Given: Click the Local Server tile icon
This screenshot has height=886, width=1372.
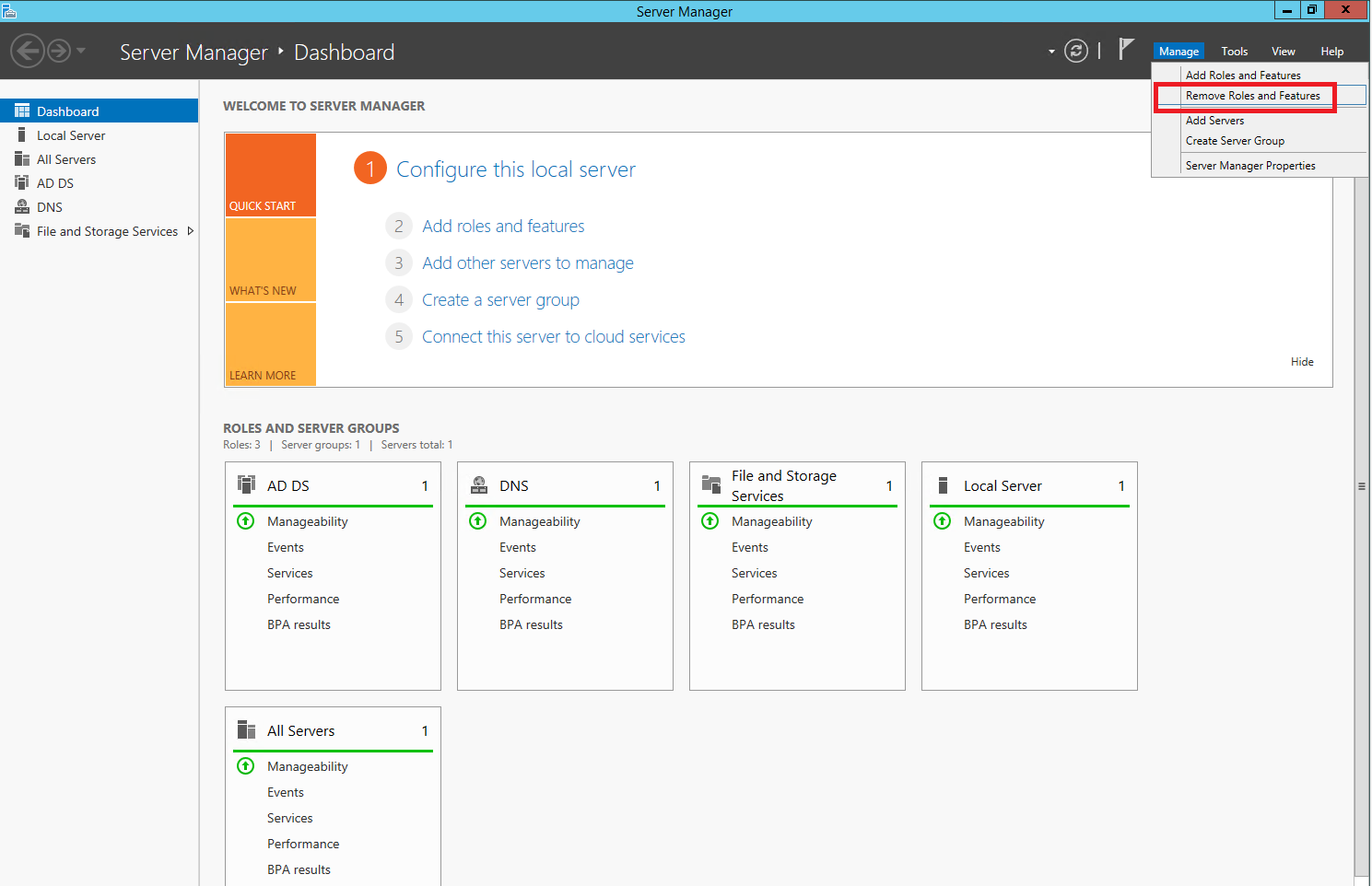Looking at the screenshot, I should [943, 485].
